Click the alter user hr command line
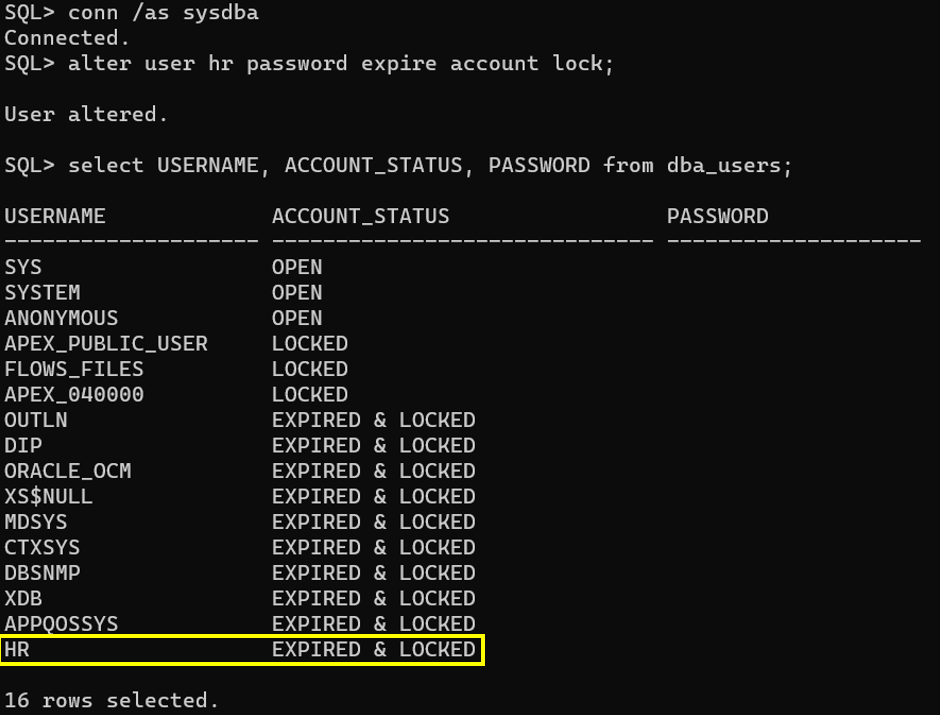The width and height of the screenshot is (940, 715). [x=309, y=64]
